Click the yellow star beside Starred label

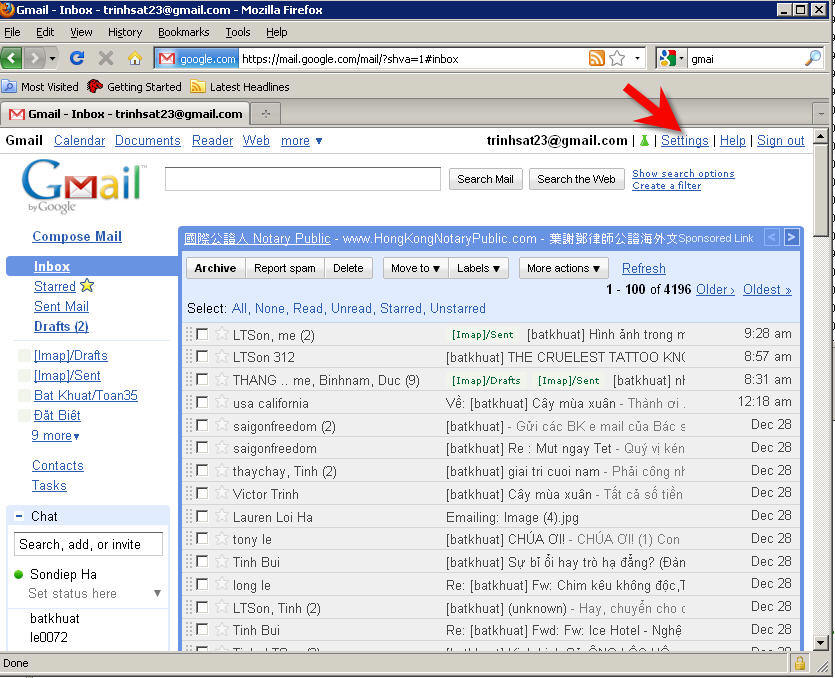tap(87, 285)
